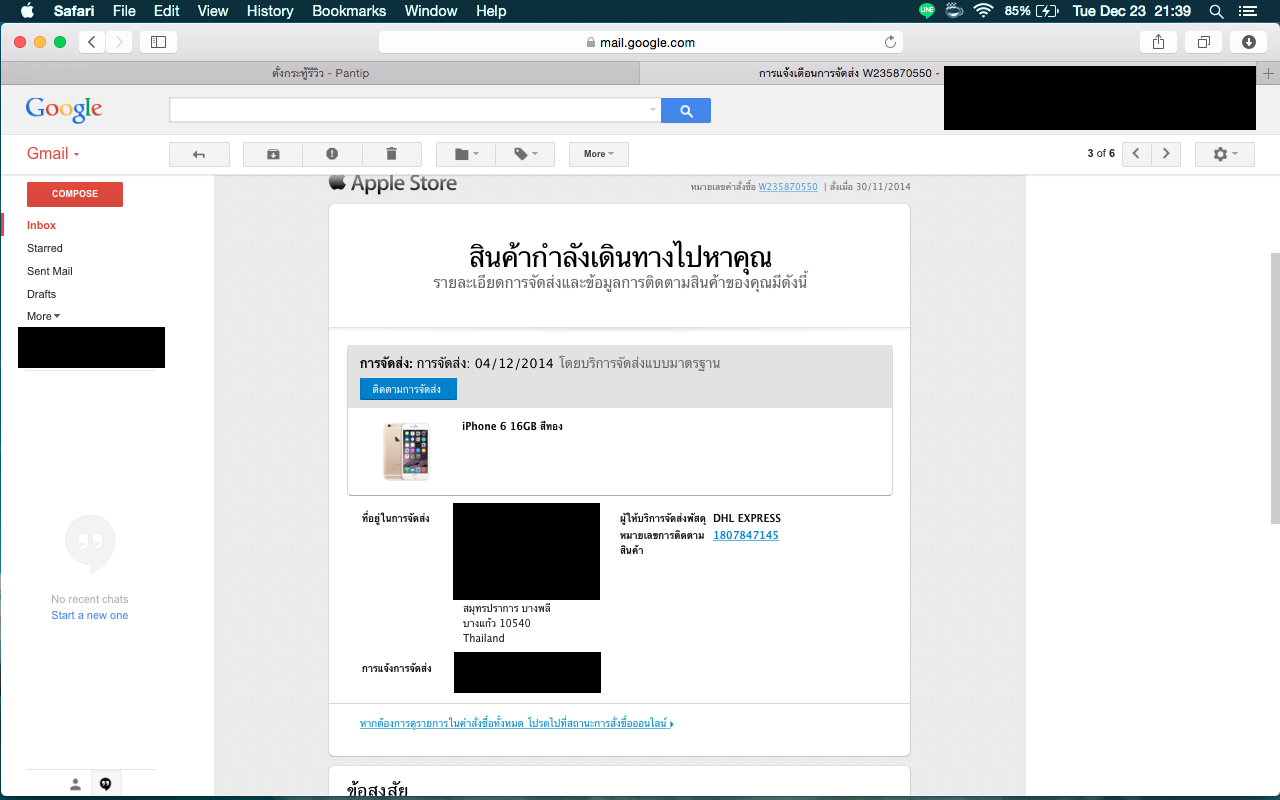1280x800 pixels.
Task: Open Safari downloads list
Action: [x=1249, y=42]
